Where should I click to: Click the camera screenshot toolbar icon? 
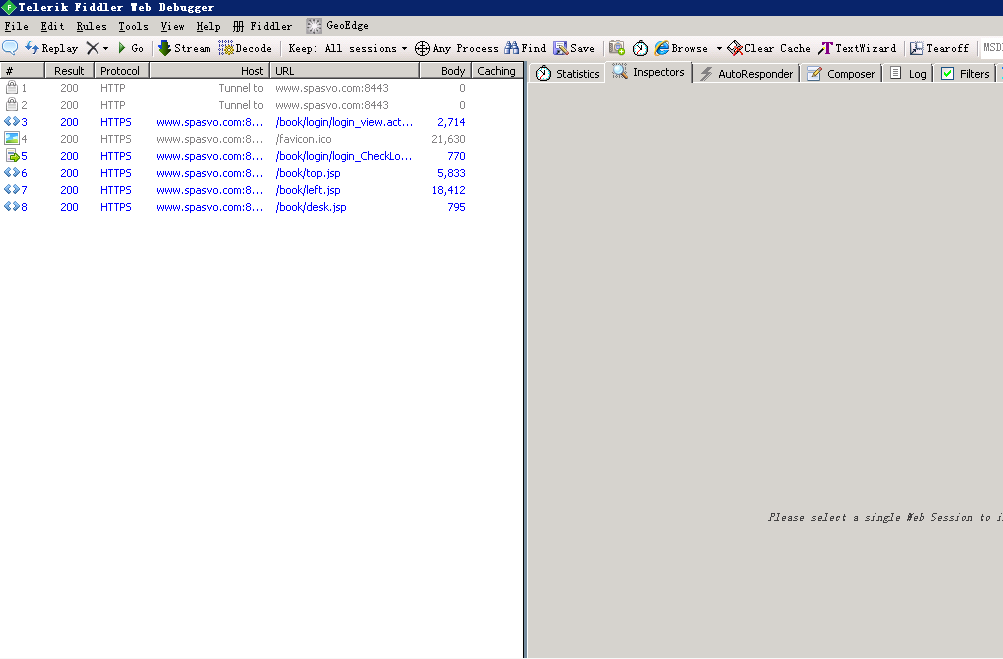tap(617, 48)
